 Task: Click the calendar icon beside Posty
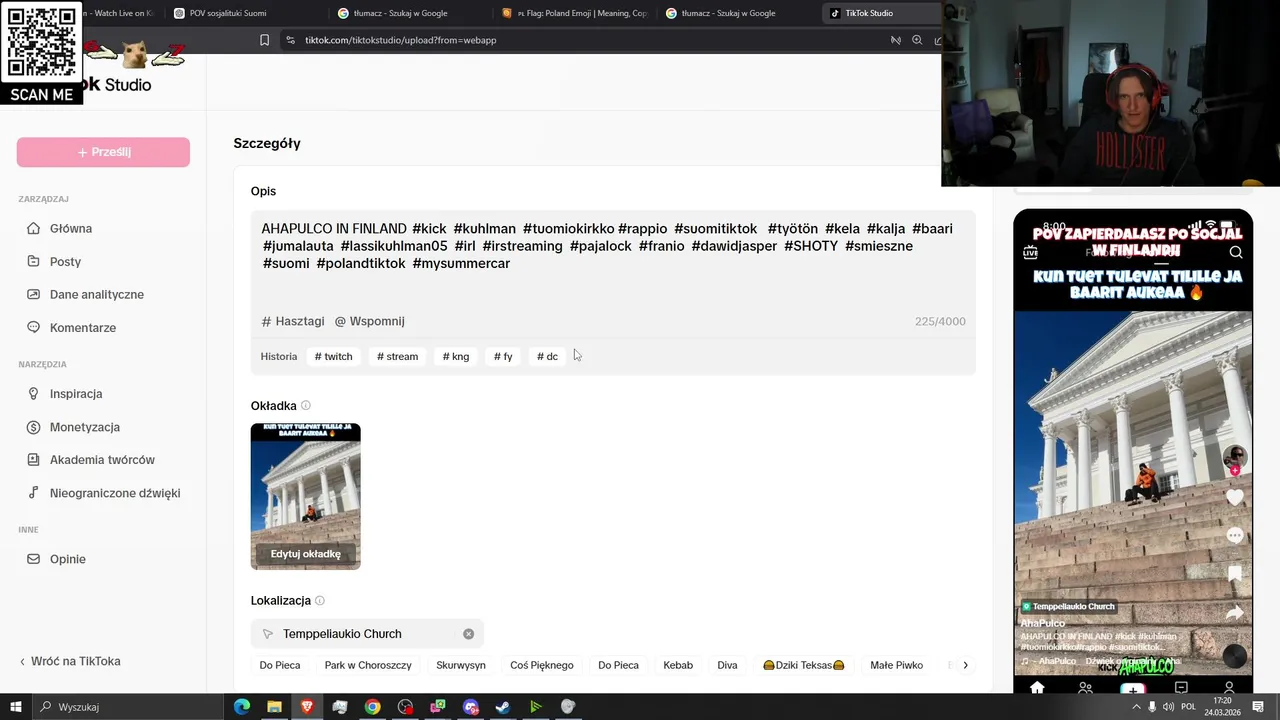(x=34, y=261)
